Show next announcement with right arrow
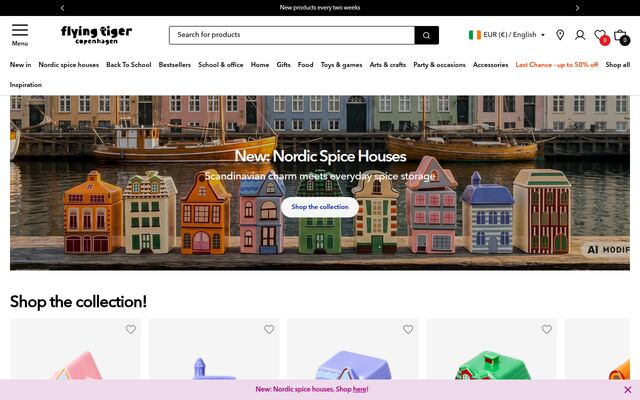The height and width of the screenshot is (400, 640). 577,8
